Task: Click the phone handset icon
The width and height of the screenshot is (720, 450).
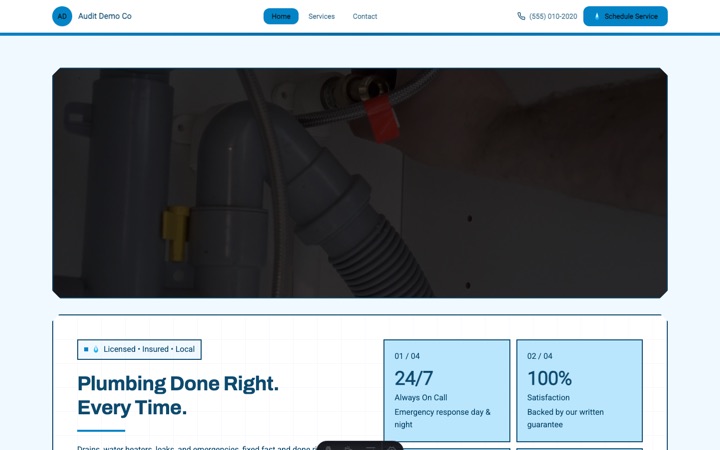Action: click(521, 16)
